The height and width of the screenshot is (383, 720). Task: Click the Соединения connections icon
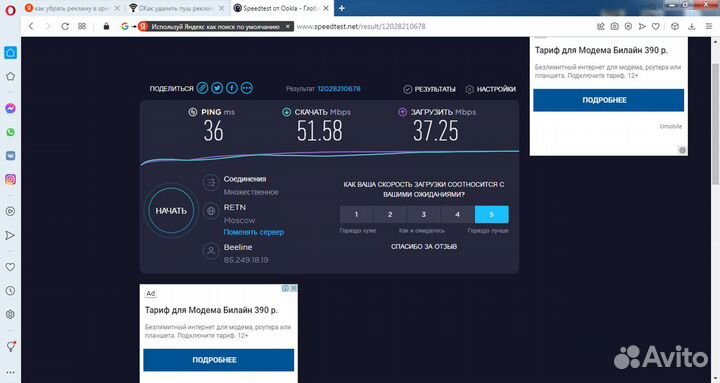(x=211, y=183)
